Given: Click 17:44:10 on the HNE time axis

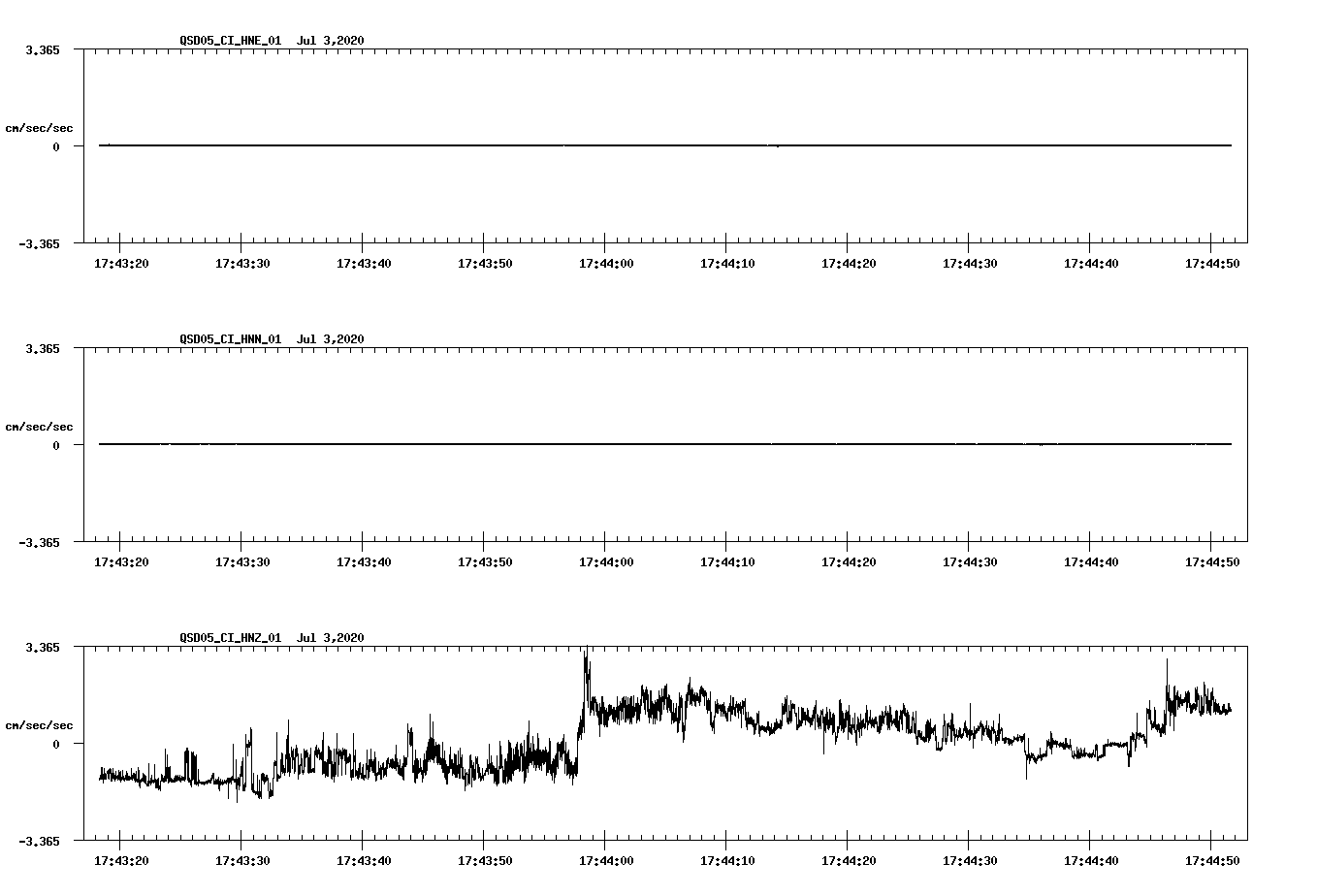Looking at the screenshot, I should point(727,263).
